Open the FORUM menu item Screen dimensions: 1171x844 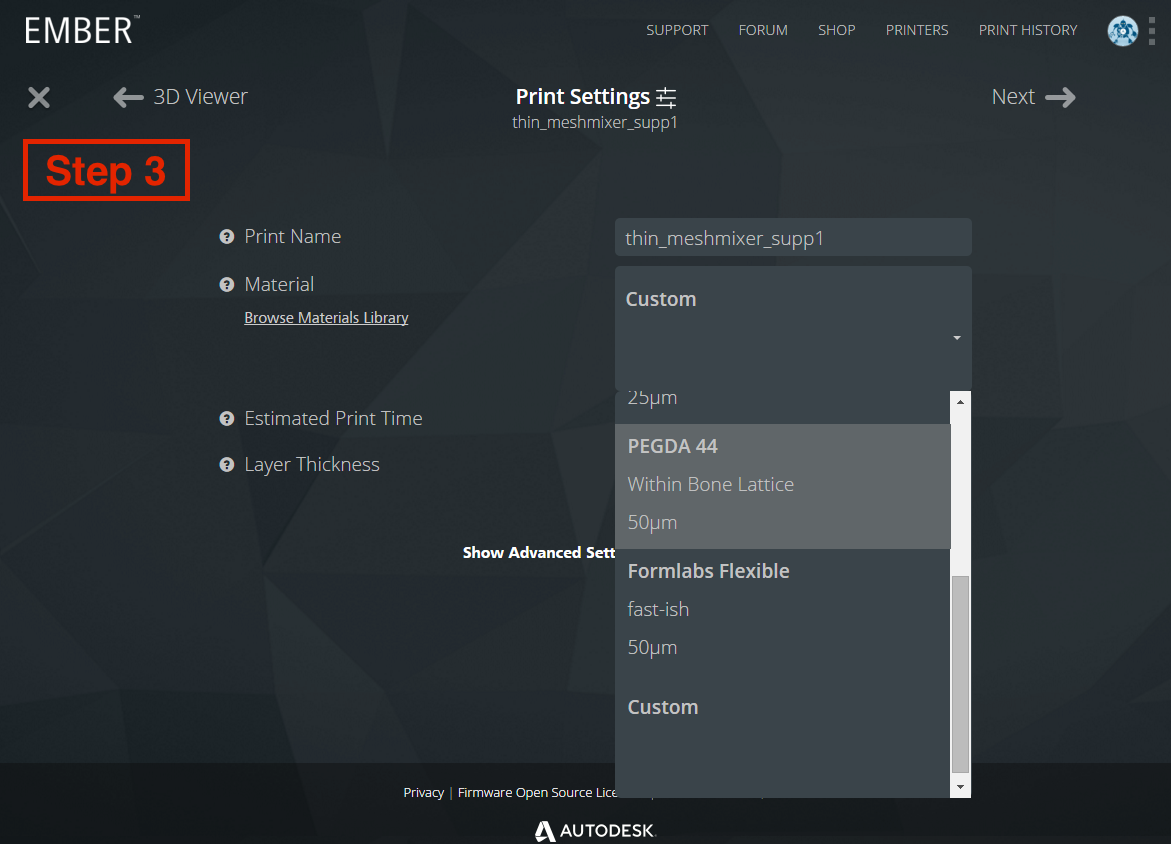click(x=763, y=30)
